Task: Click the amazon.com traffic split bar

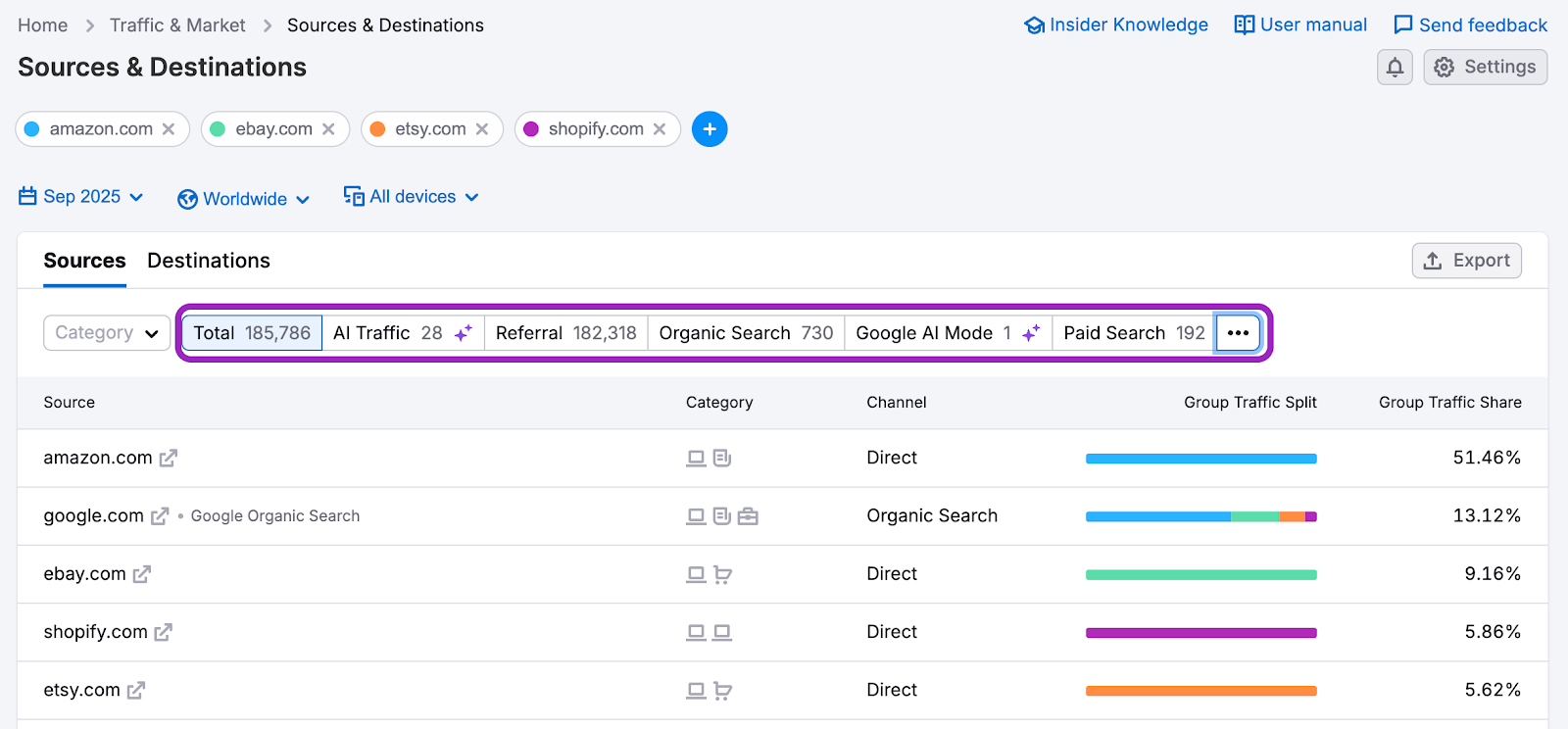Action: tap(1201, 459)
